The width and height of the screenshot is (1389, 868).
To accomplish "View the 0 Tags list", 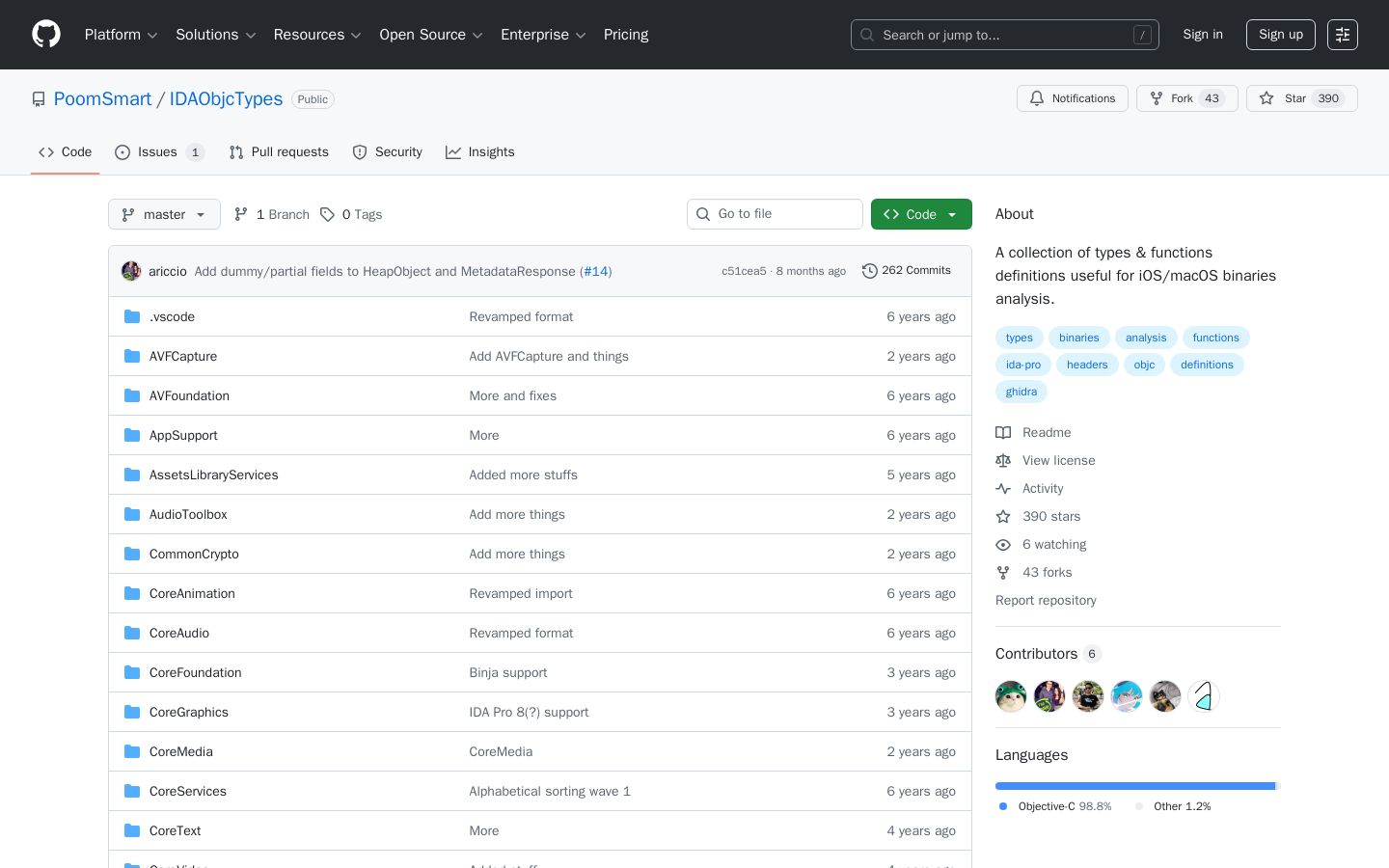I will pyautogui.click(x=351, y=214).
